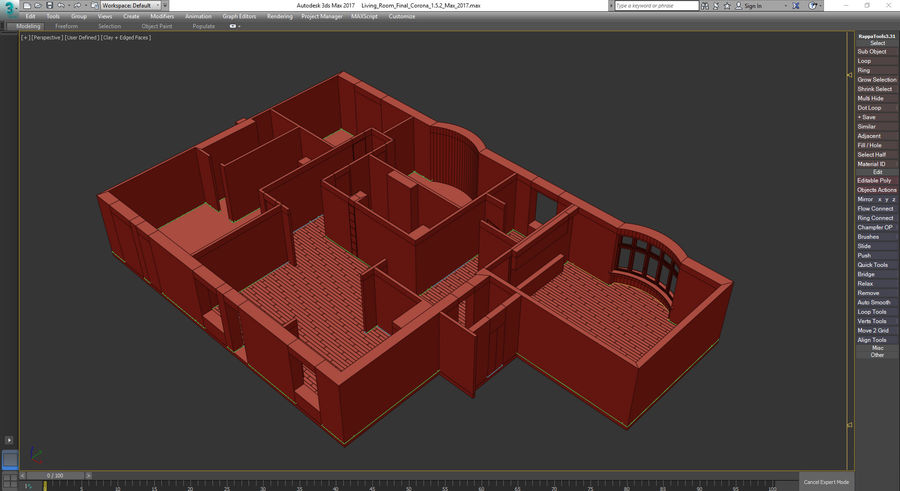
Task: Click the Open File icon
Action: coord(38,5)
